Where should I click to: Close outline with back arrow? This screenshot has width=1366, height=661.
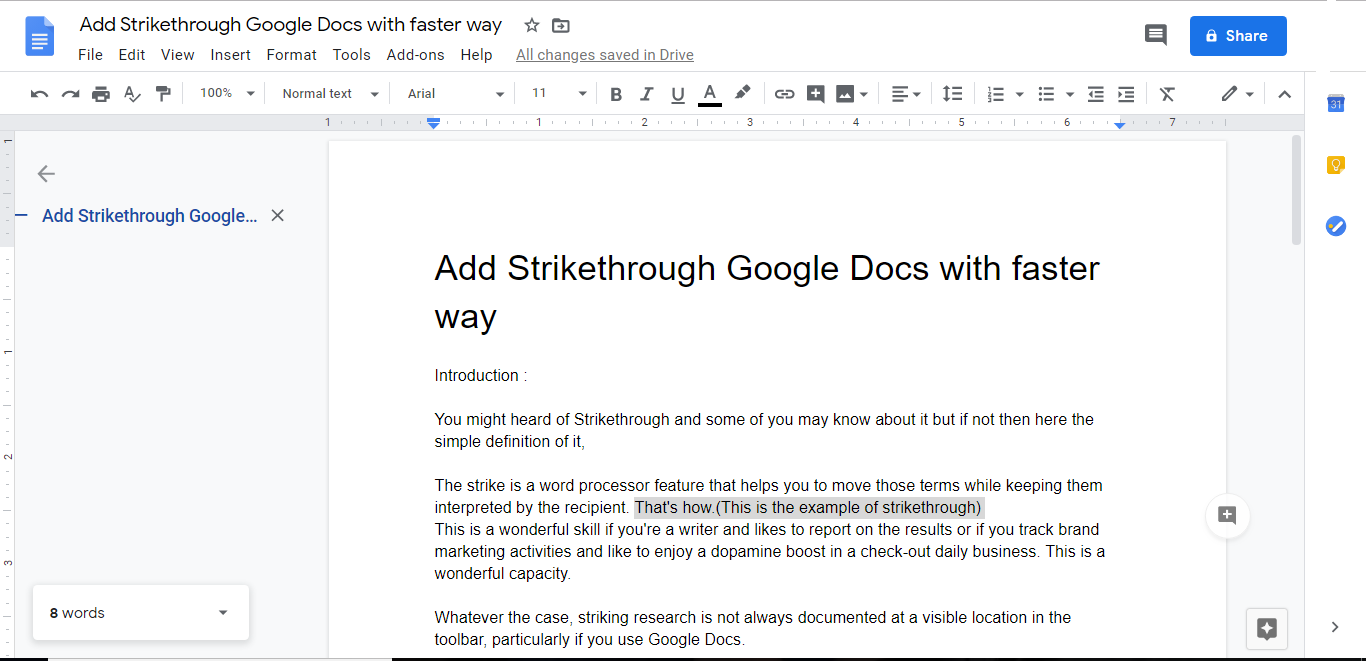point(46,174)
